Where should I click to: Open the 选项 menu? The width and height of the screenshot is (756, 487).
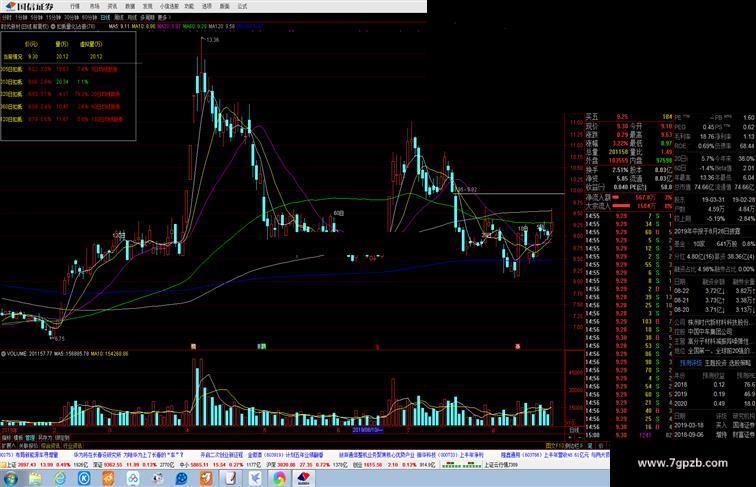(x=207, y=6)
